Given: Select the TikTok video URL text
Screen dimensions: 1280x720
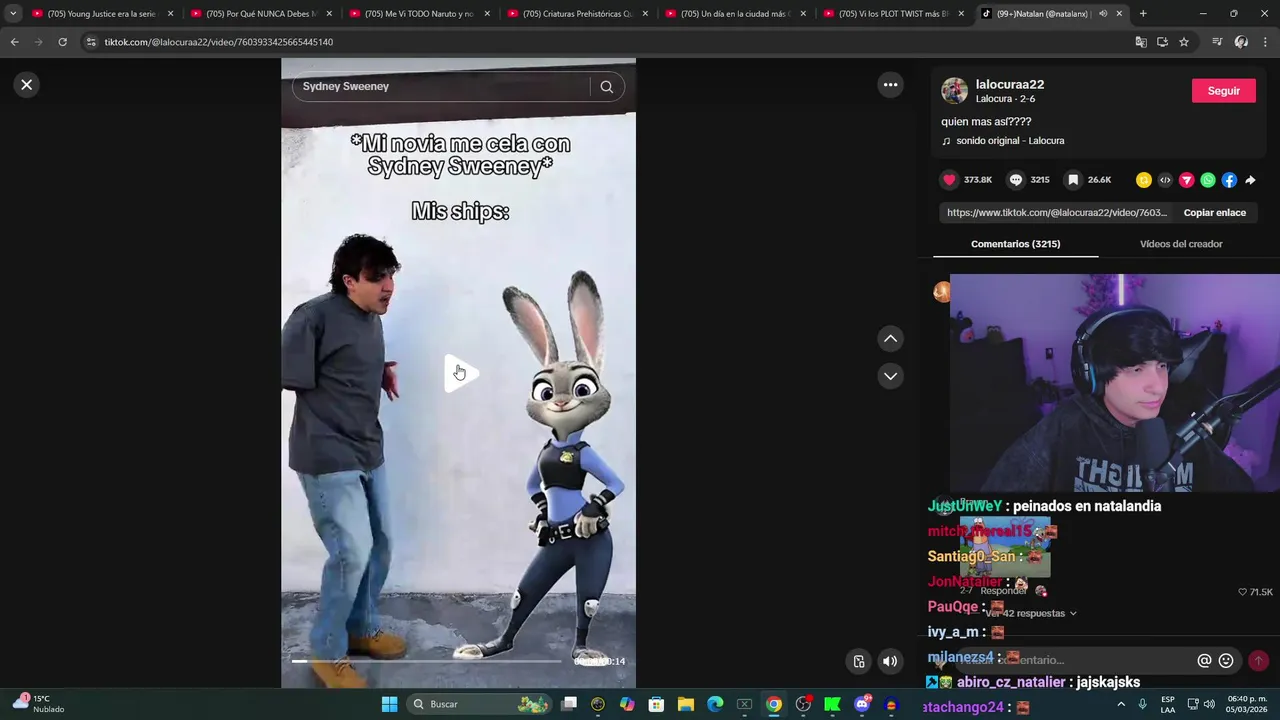Looking at the screenshot, I should 1057,213.
